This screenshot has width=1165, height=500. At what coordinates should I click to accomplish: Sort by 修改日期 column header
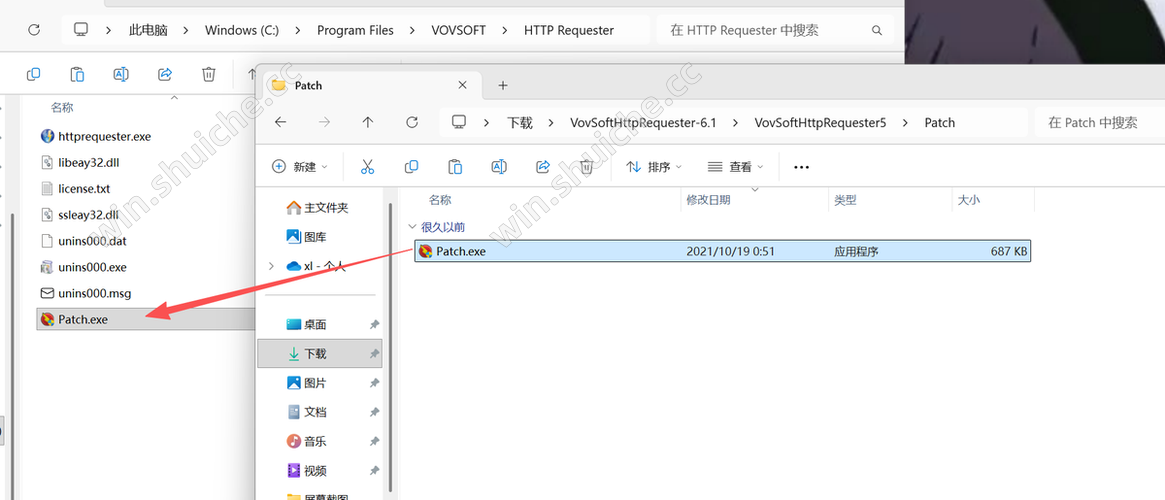pos(708,200)
